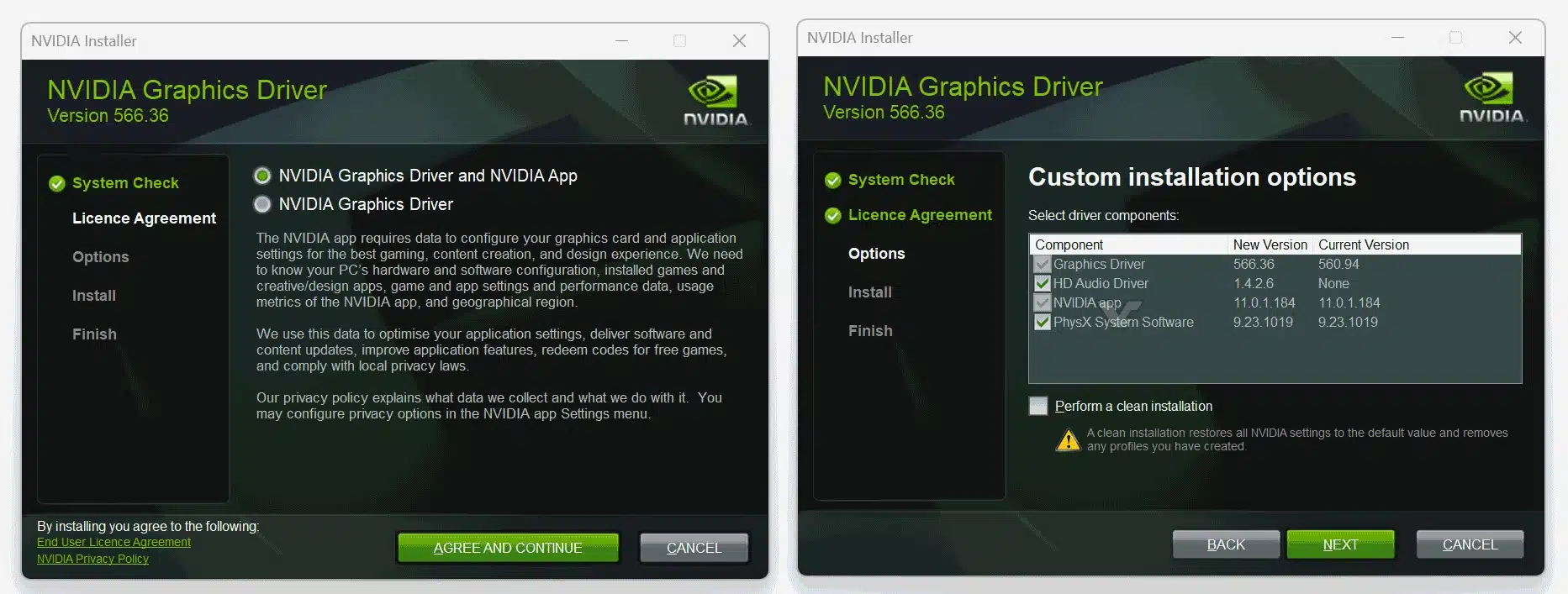Click the NEXT button

[1340, 544]
